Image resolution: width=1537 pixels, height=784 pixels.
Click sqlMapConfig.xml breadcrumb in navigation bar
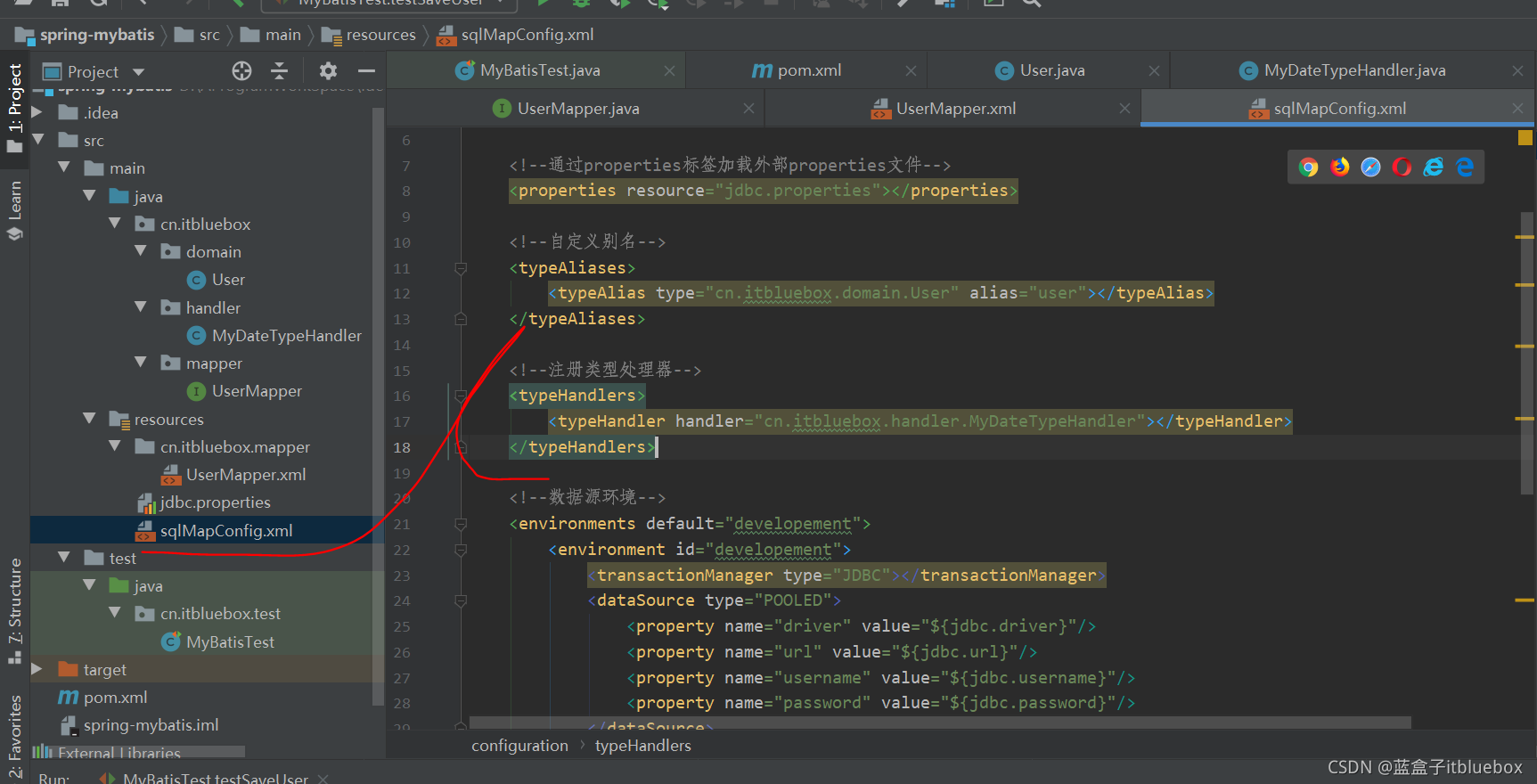pyautogui.click(x=515, y=35)
